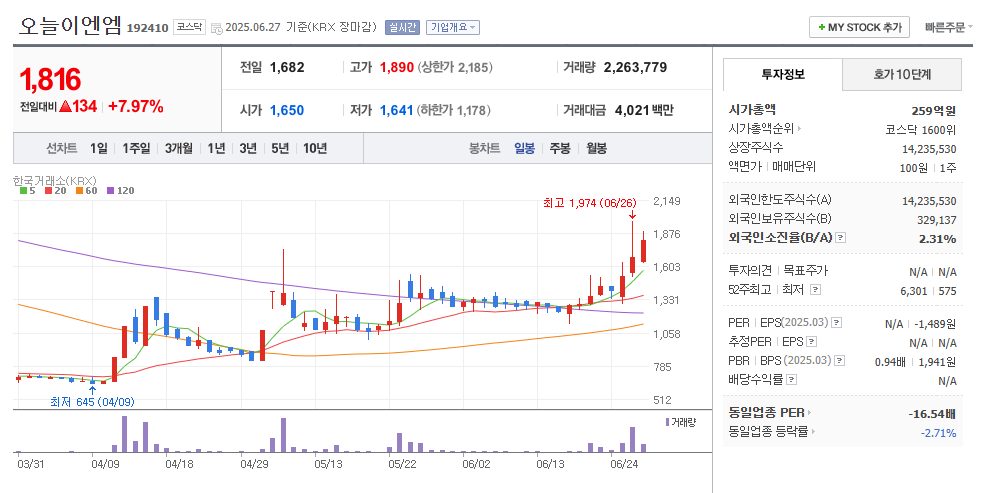This screenshot has height=493, width=1007.
Task: Click the 고가 value 1,890
Action: pos(397,67)
